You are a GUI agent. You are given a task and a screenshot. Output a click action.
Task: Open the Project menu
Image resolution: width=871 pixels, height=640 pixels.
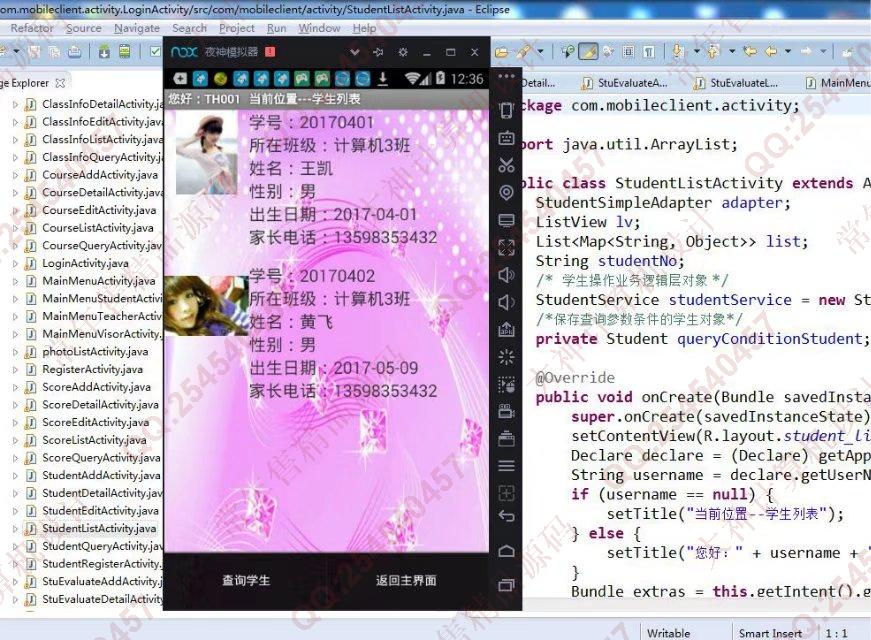pos(236,28)
